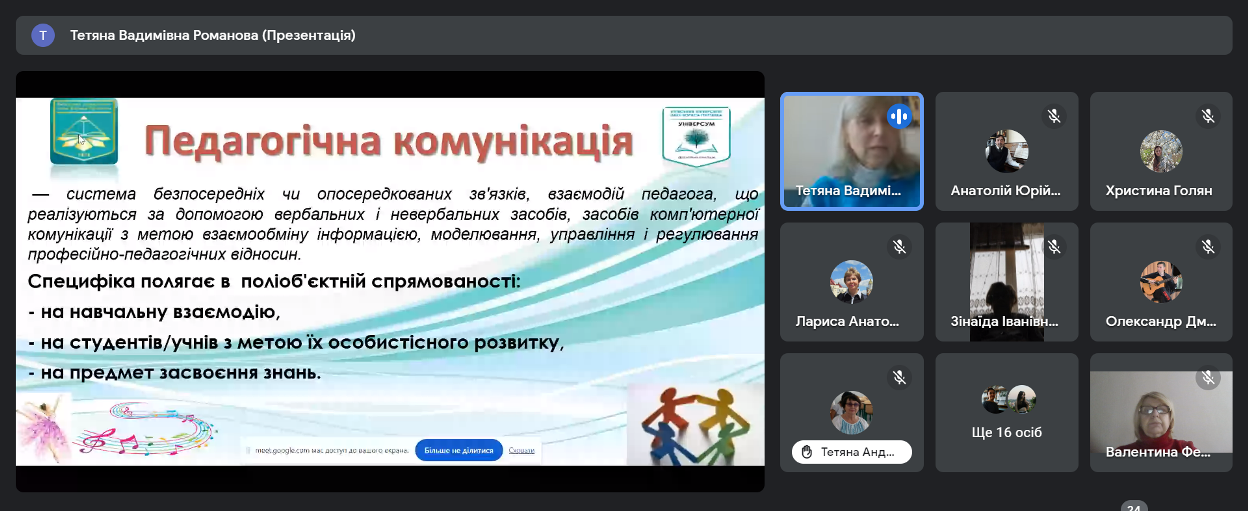Click raised hand icon beside Тетяна Анд

[806, 452]
